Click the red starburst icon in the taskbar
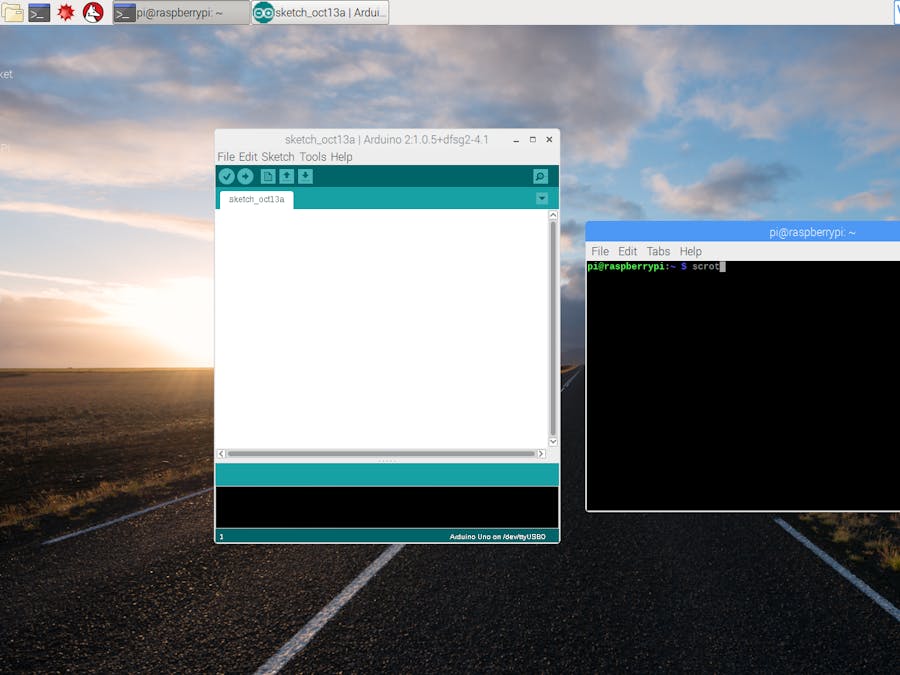This screenshot has width=900, height=675. [66, 12]
